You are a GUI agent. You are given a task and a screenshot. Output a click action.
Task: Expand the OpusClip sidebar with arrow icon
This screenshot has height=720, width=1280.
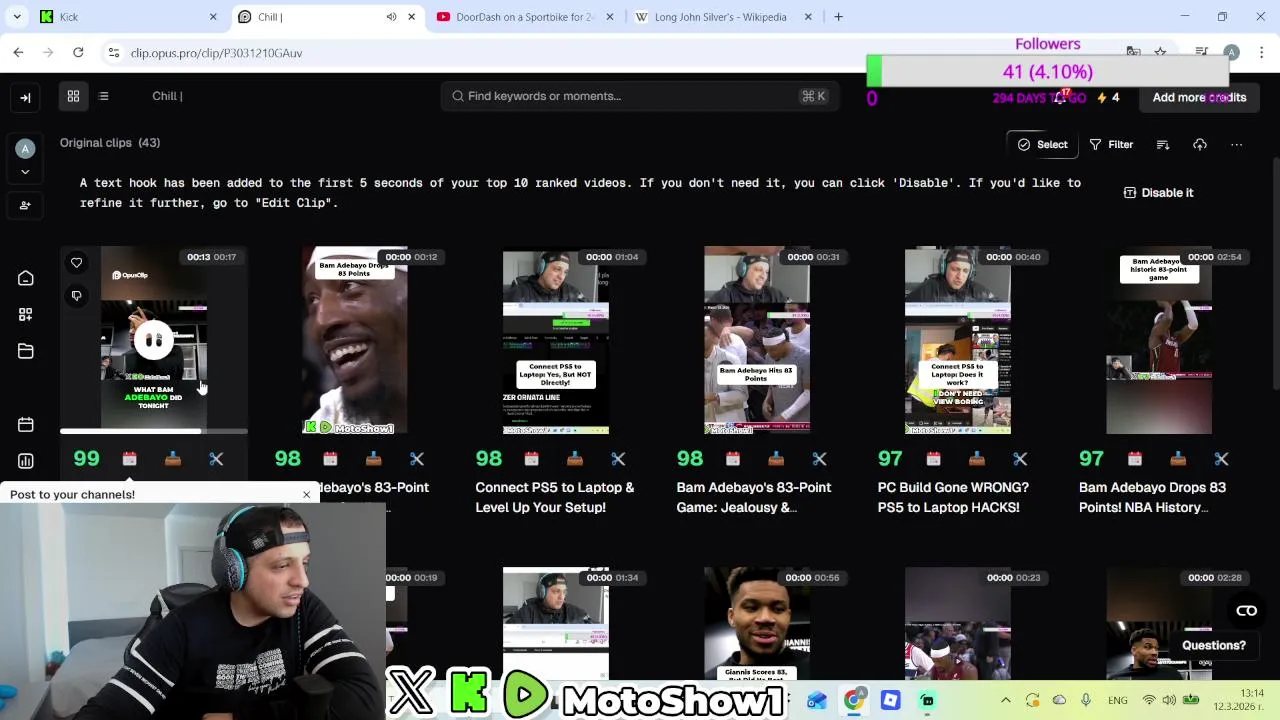click(25, 97)
